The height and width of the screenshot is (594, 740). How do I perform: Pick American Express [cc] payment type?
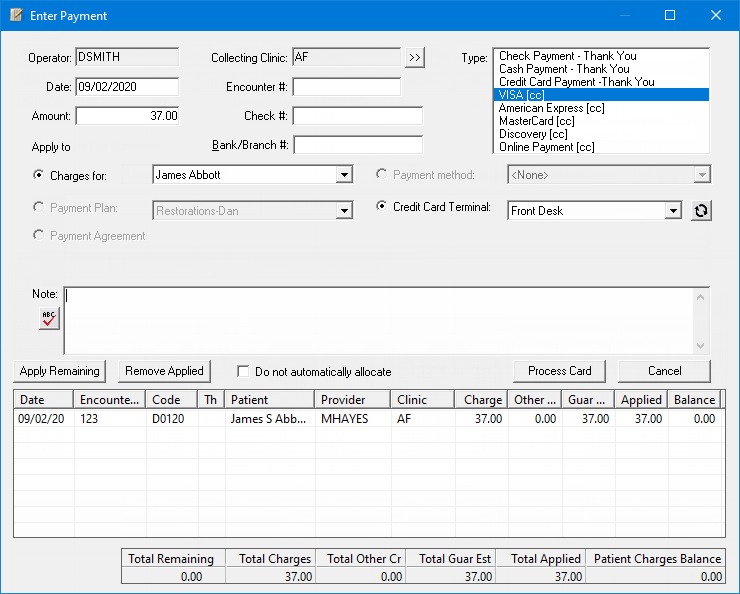point(551,108)
